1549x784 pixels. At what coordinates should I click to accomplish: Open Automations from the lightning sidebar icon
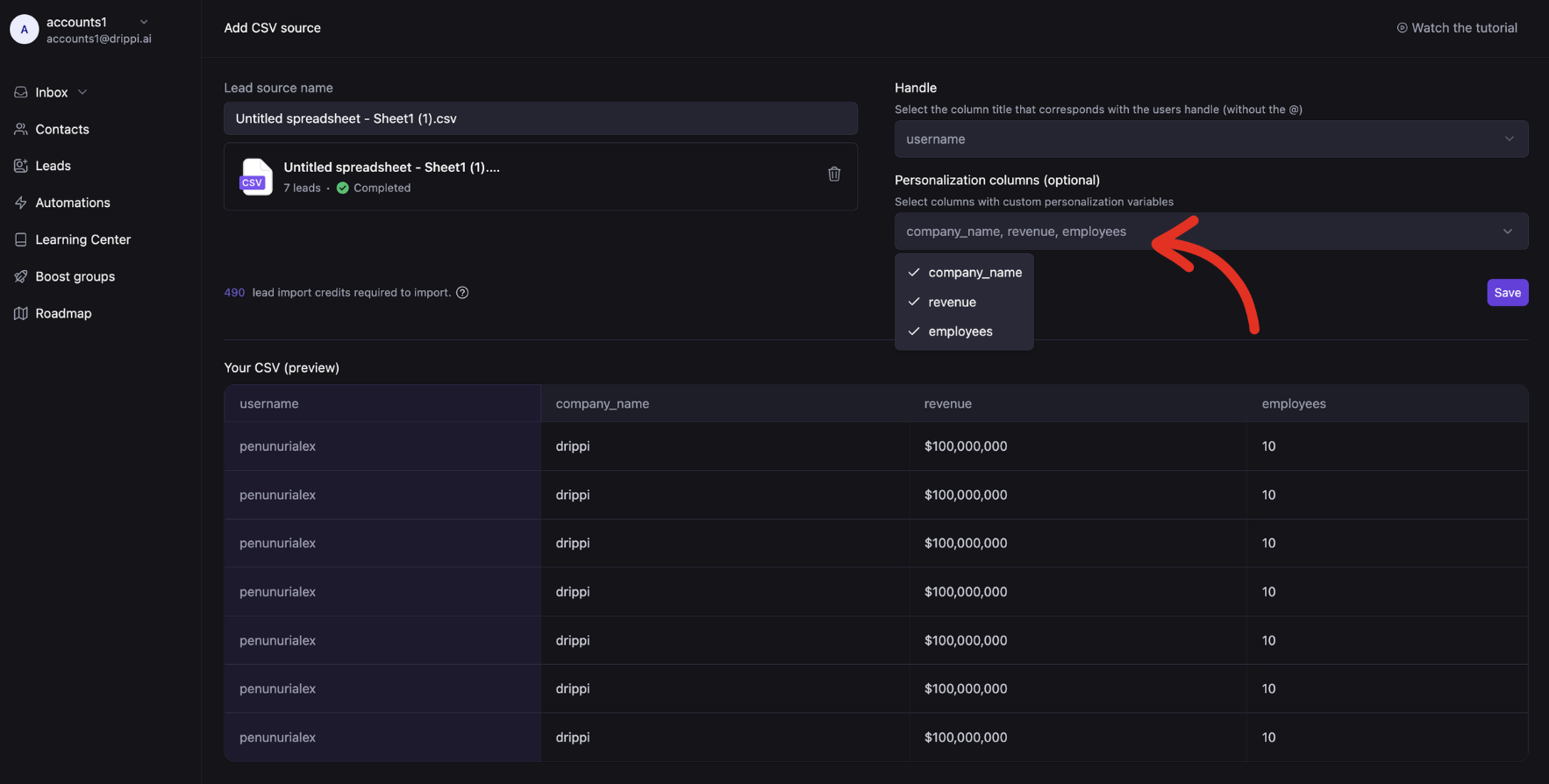pyautogui.click(x=21, y=203)
